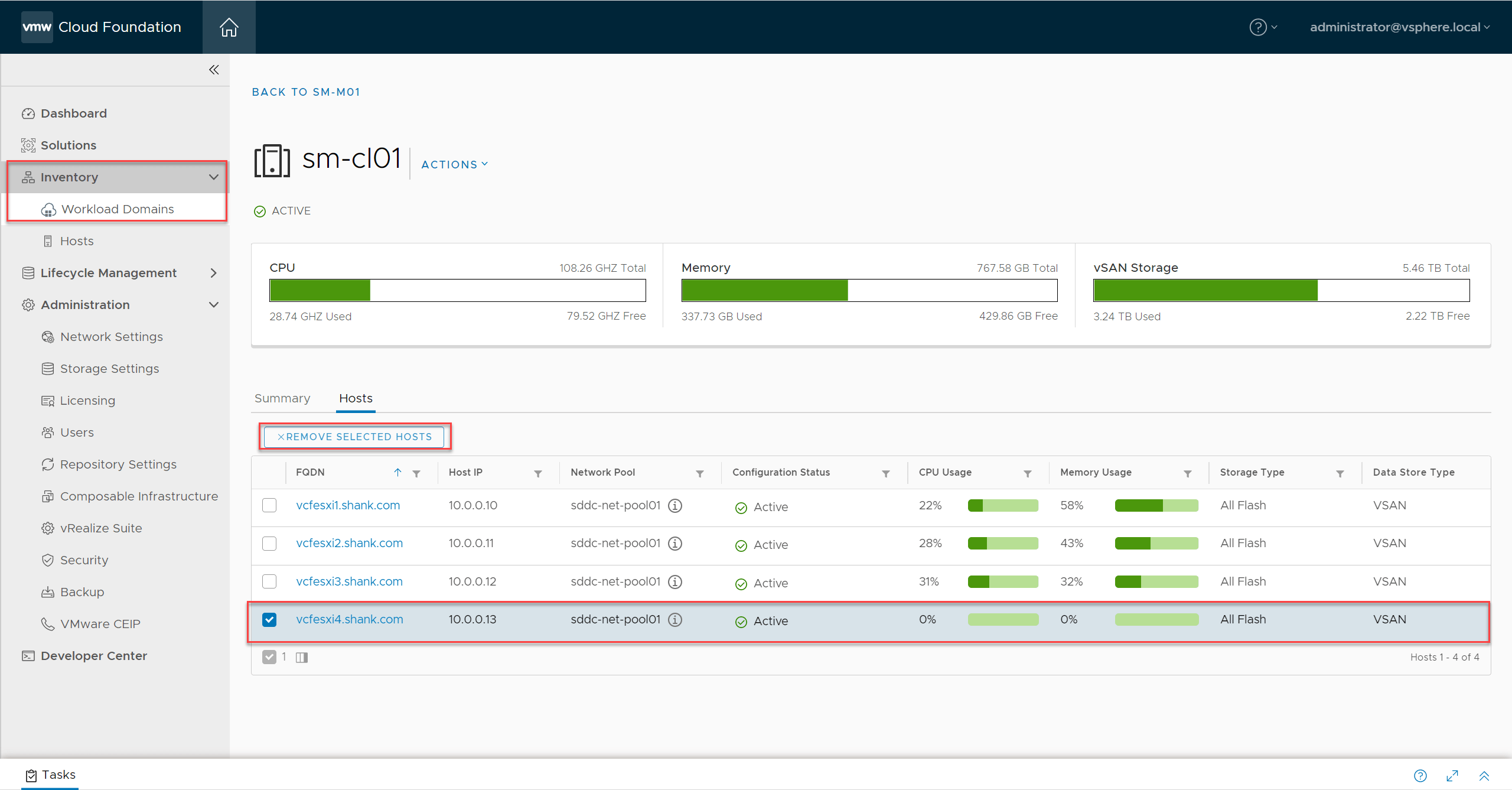Open Repository Settings in sidebar
Viewport: 1512px width, 790px height.
118,464
